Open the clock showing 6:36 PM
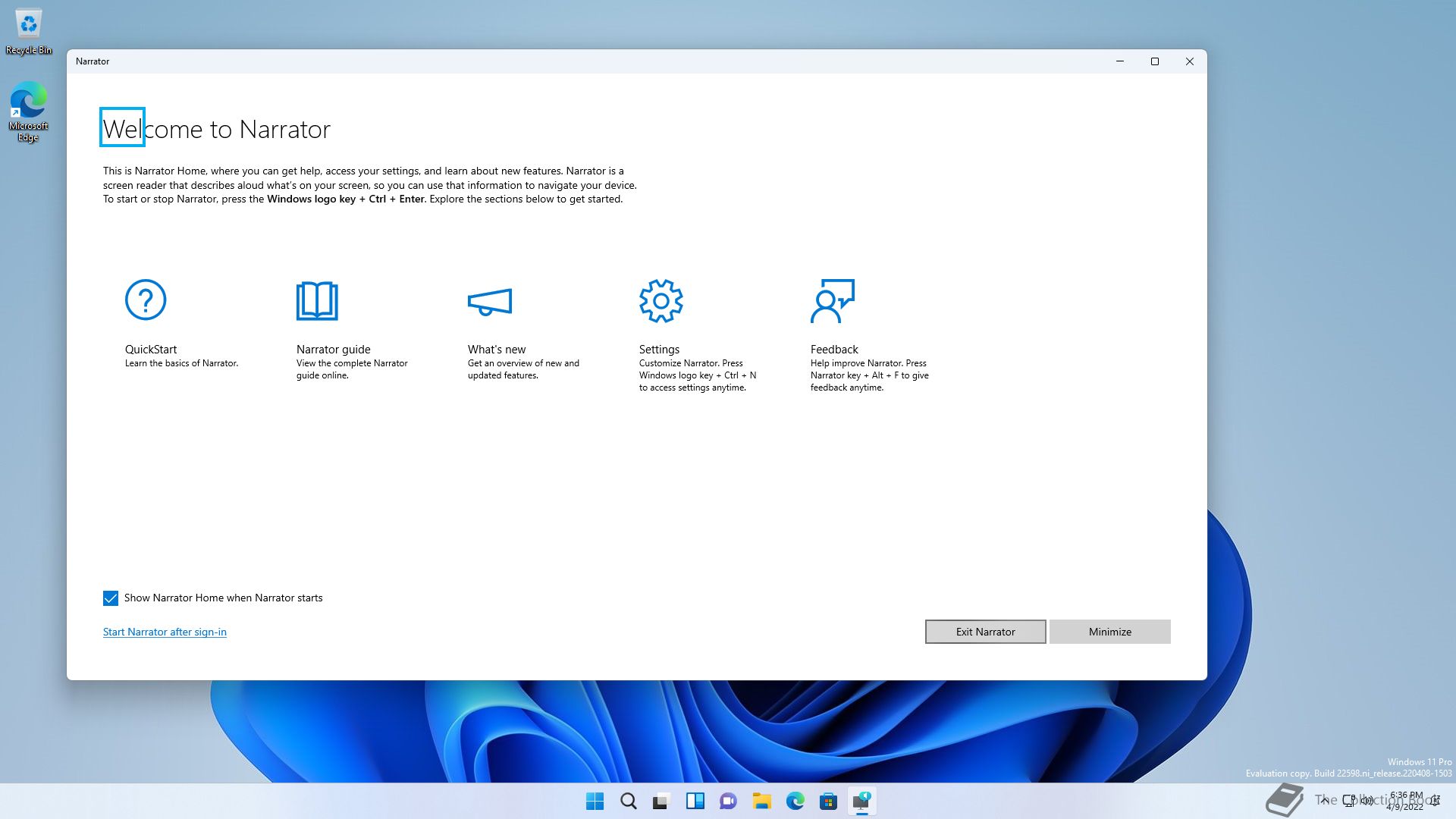This screenshot has width=1456, height=819. pyautogui.click(x=1405, y=801)
